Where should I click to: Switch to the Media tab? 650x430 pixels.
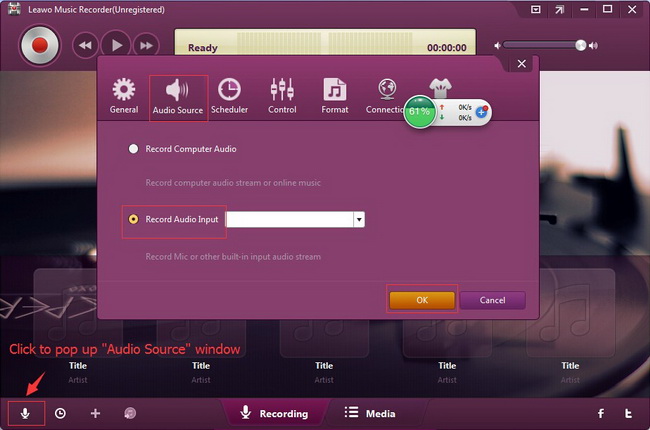point(370,413)
